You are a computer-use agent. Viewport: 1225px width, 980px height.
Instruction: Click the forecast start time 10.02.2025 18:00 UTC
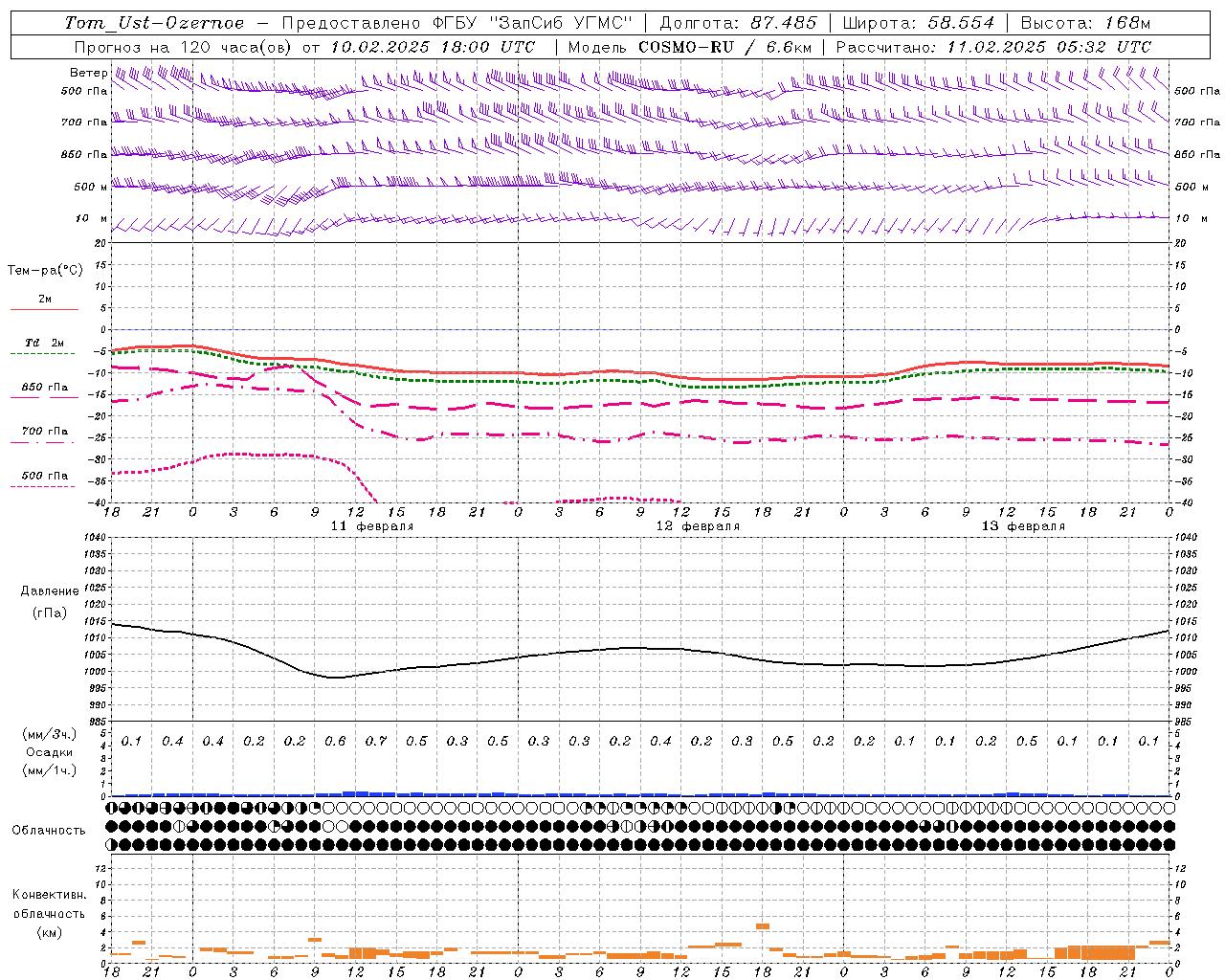[x=433, y=47]
